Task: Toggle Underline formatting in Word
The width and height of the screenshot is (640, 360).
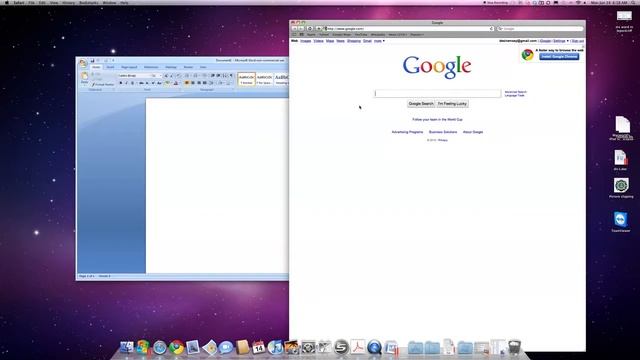Action: point(132,83)
